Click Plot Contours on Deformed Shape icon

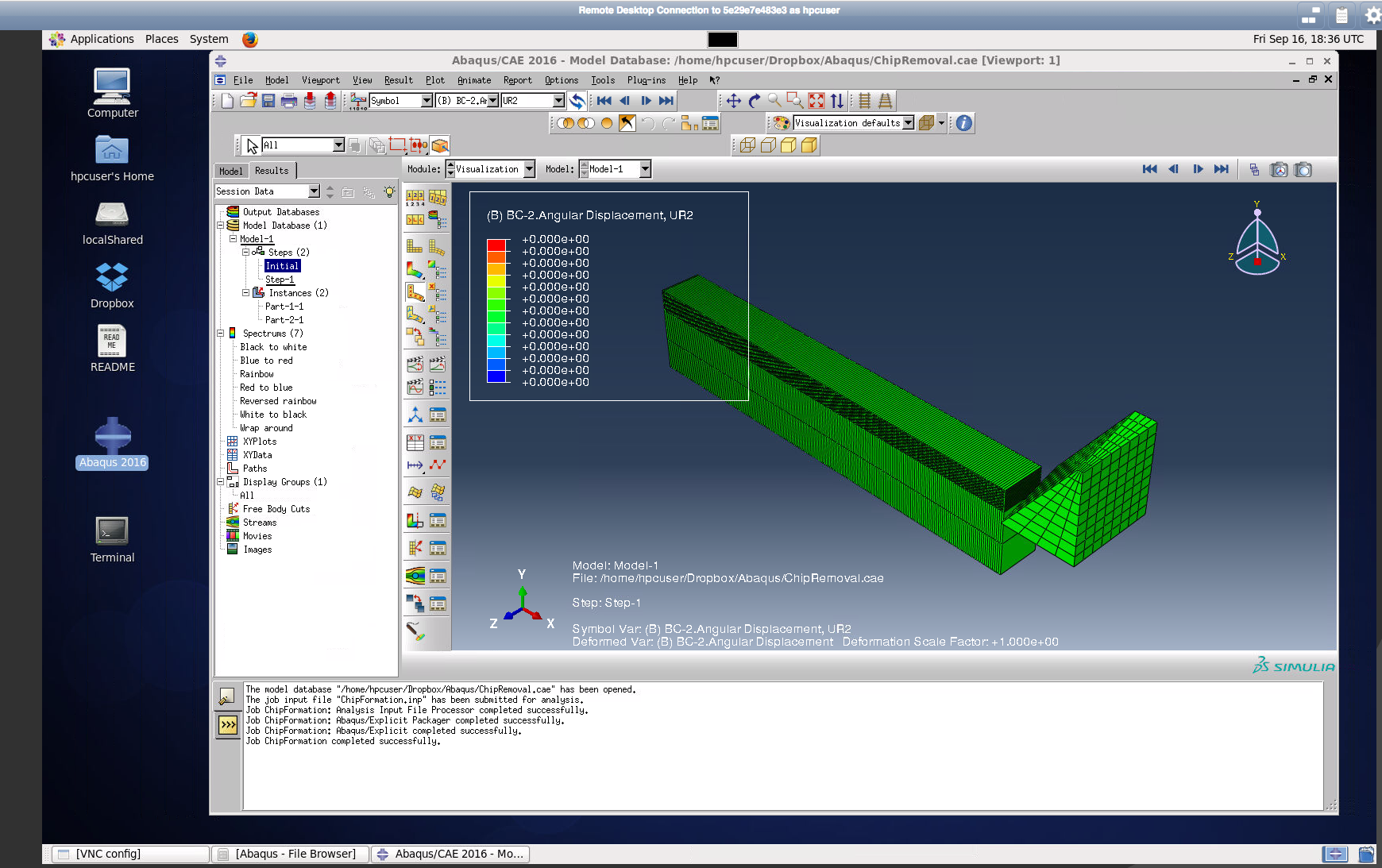[415, 270]
